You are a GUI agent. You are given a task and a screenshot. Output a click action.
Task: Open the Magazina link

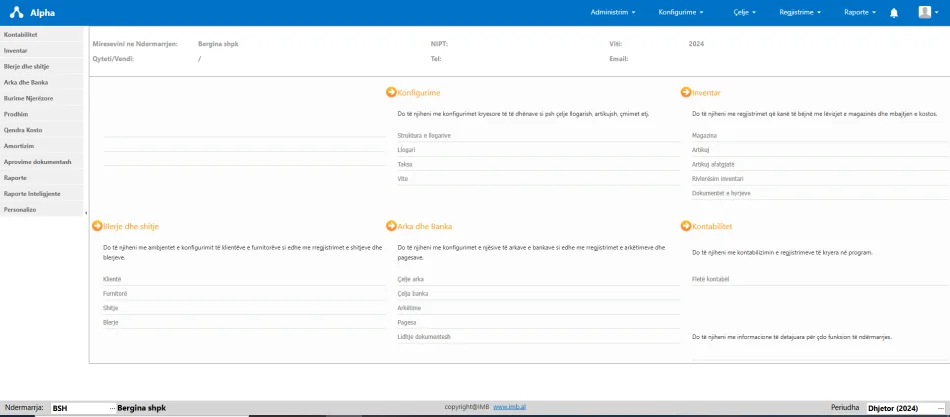click(x=704, y=135)
